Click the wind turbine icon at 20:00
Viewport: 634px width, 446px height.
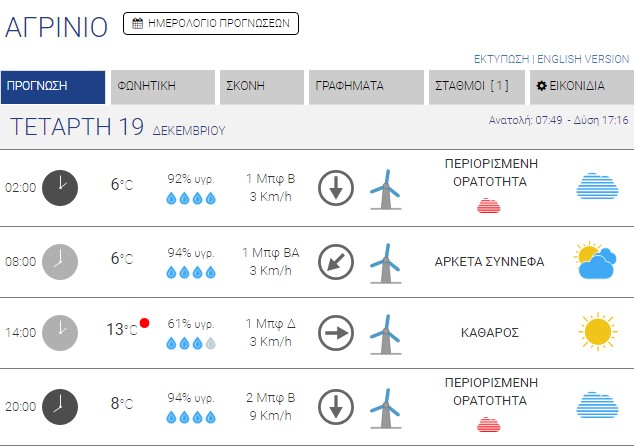(x=385, y=406)
